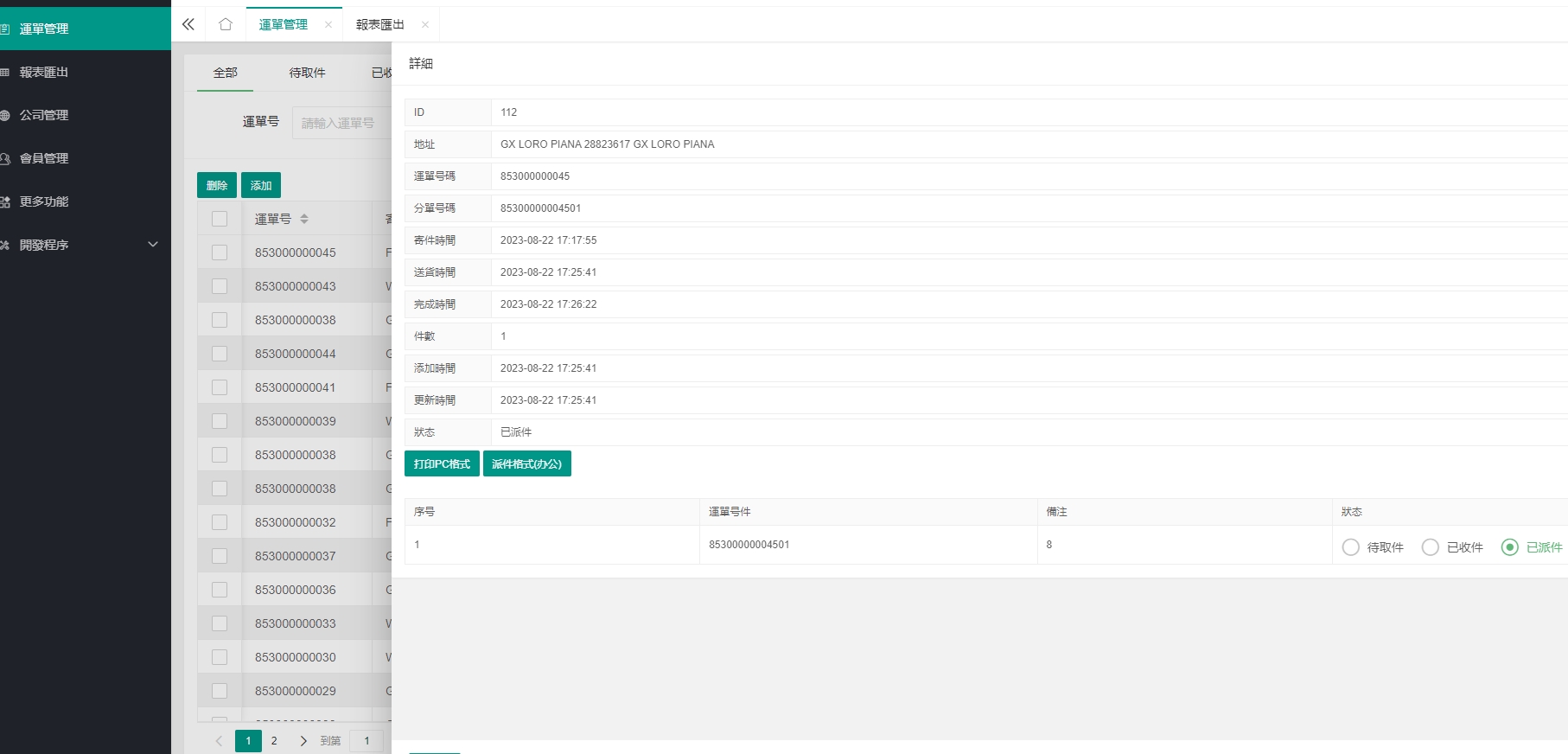The image size is (1568, 754).
Task: Click the 狀态 value 已派件 in details
Action: pos(516,432)
